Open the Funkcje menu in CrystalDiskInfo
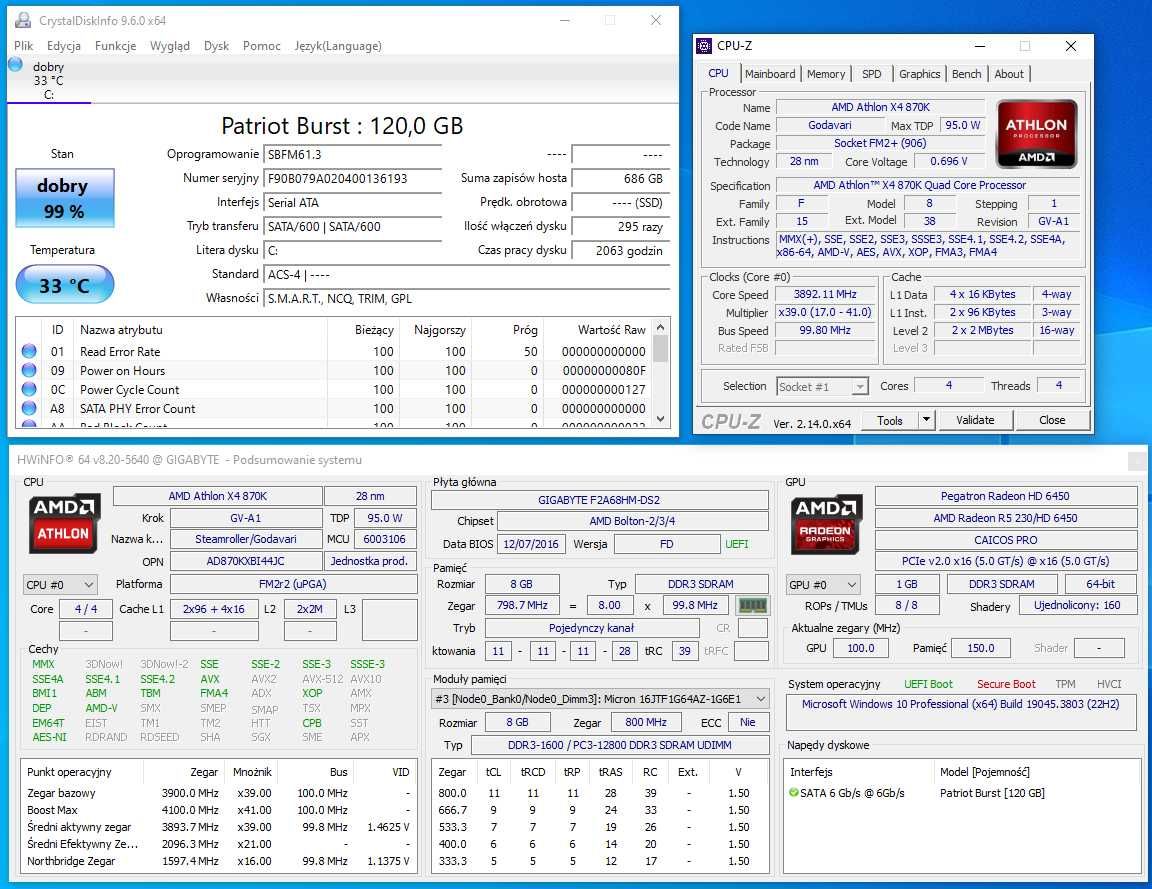 [x=115, y=46]
